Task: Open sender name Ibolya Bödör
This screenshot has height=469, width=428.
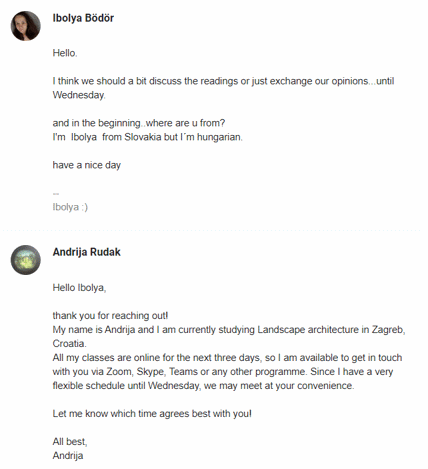Action: [83, 18]
